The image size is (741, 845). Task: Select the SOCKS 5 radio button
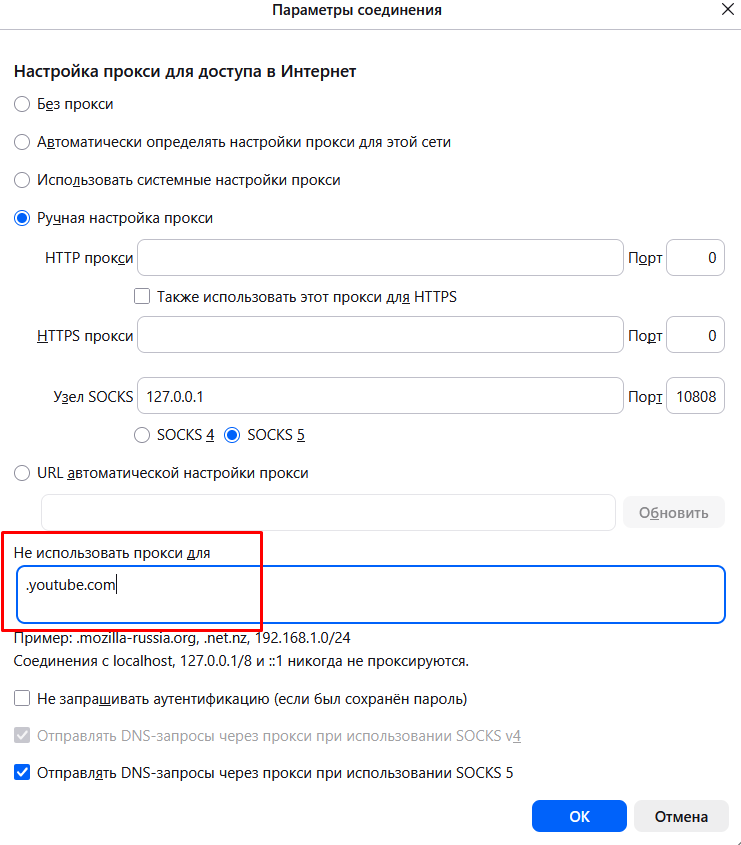click(x=232, y=435)
